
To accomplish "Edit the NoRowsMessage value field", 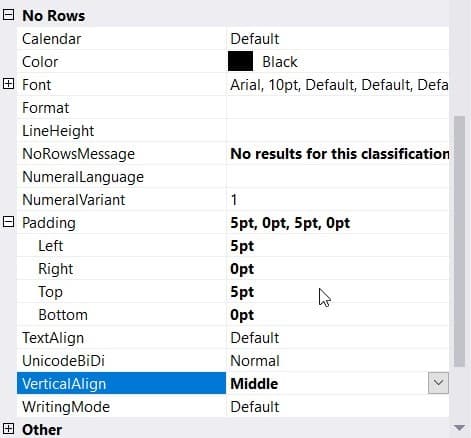I will [337, 154].
